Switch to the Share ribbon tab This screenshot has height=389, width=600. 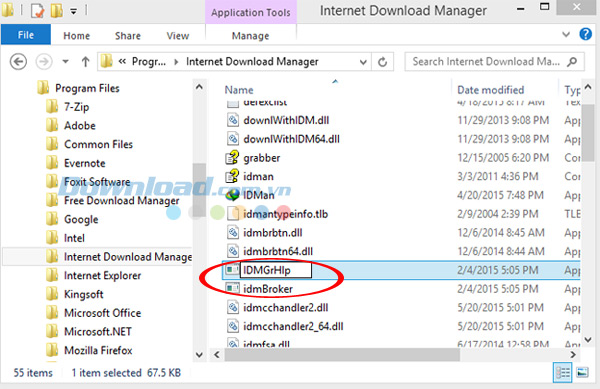click(128, 36)
